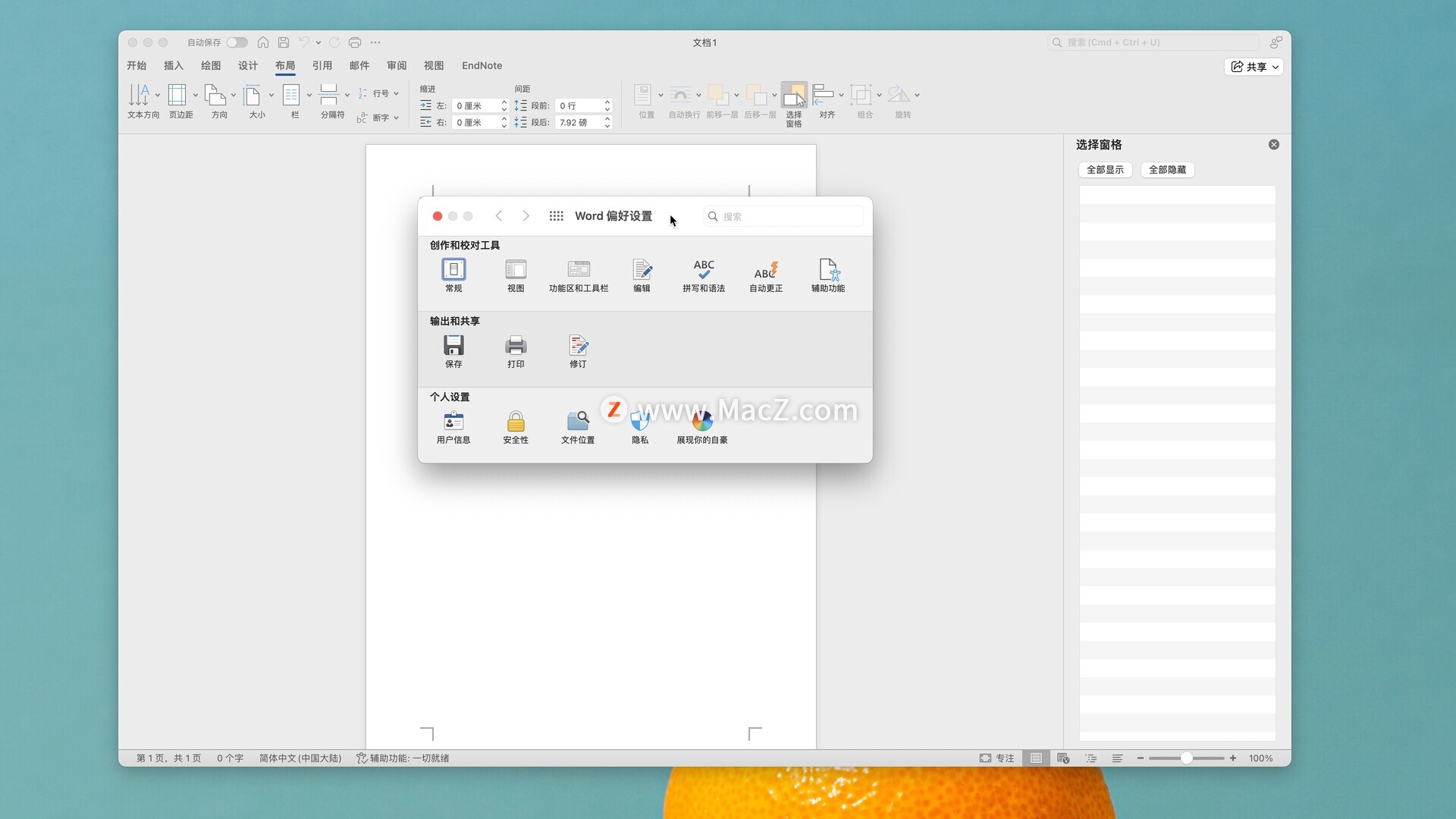Expand the 大小 paper size dropdown
1456x819 pixels.
pyautogui.click(x=271, y=95)
